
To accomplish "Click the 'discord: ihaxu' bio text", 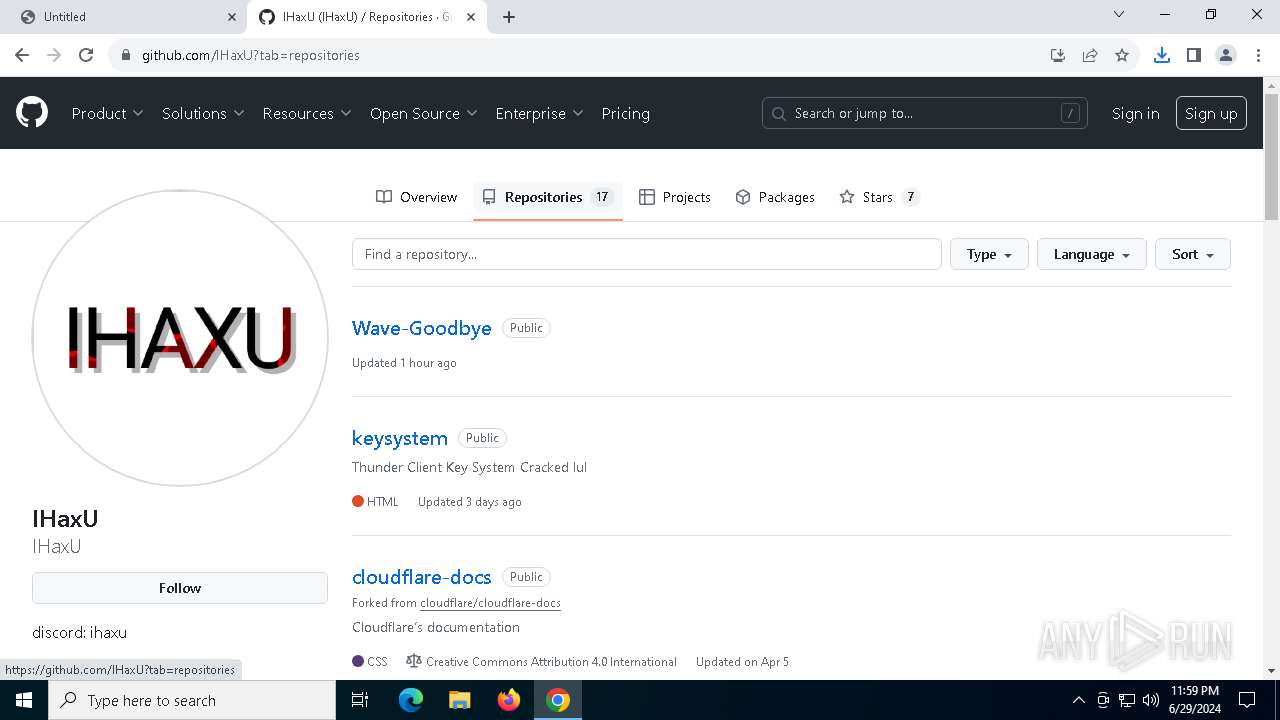I will (80, 632).
